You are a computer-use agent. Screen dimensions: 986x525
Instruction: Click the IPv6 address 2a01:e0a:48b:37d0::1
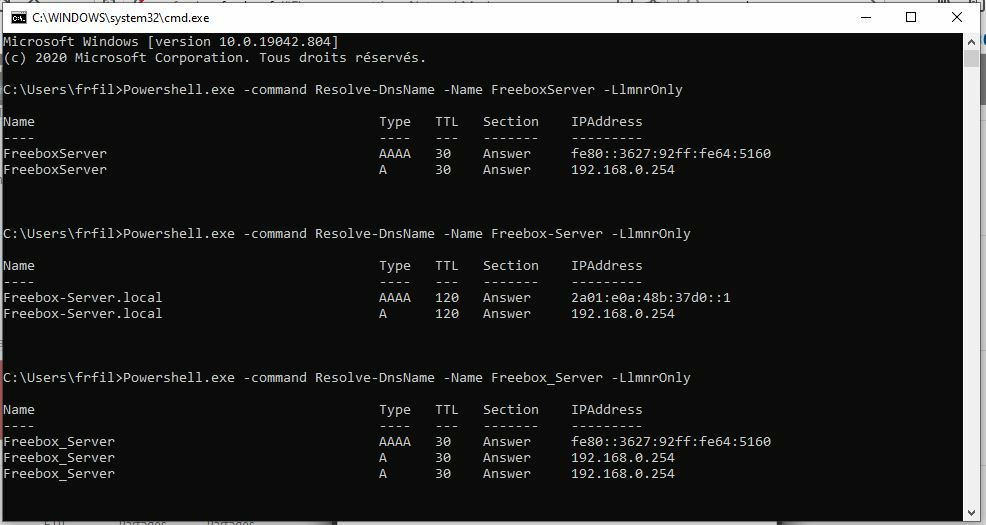pos(651,298)
